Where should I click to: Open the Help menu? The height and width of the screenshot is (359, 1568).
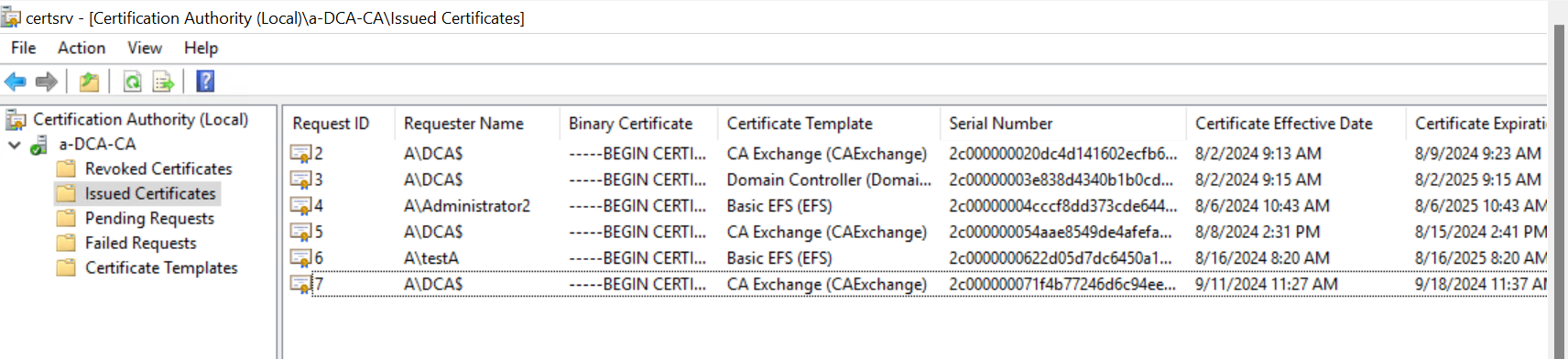coord(201,48)
